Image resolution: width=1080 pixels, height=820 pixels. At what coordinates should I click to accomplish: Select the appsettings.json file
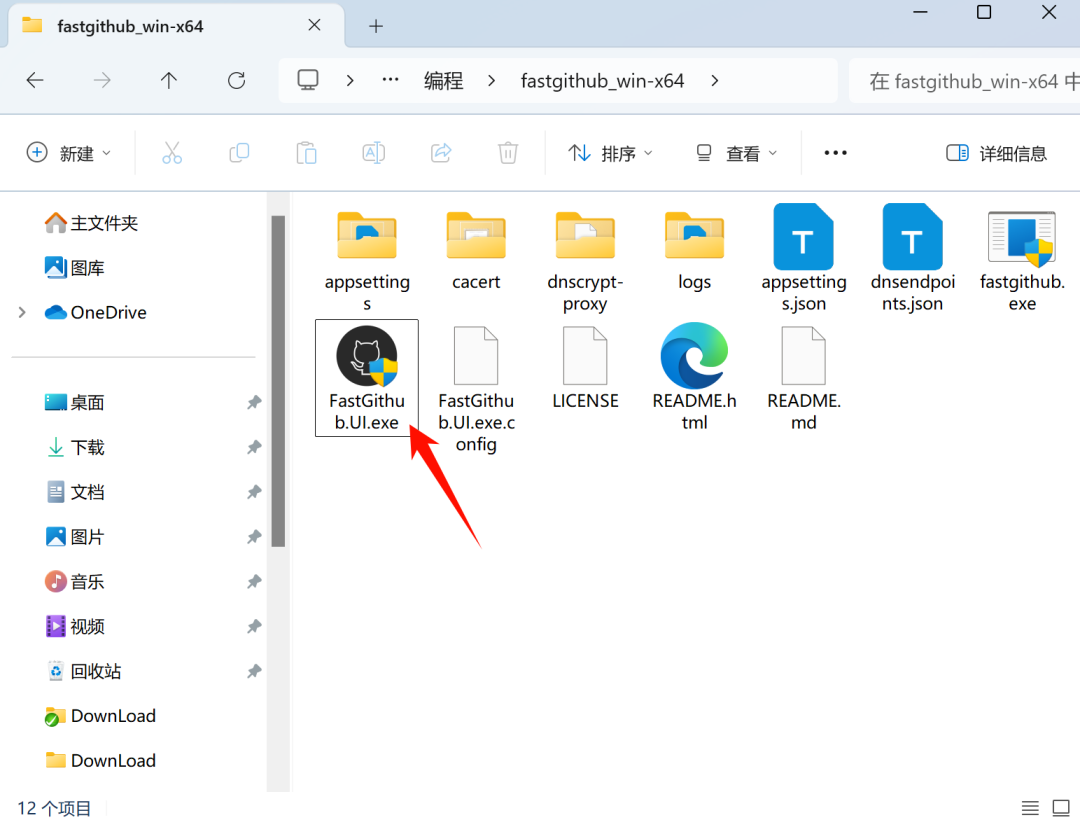point(803,239)
